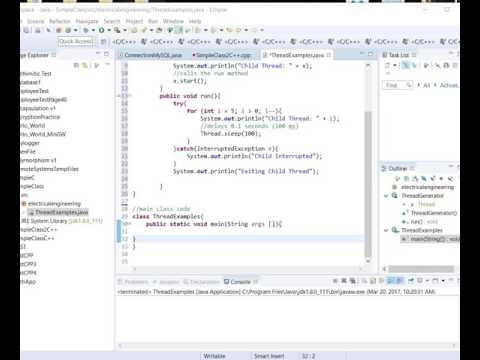Screen dimensions: 480x360
Task: Open the Source menu
Action: [35, 21]
